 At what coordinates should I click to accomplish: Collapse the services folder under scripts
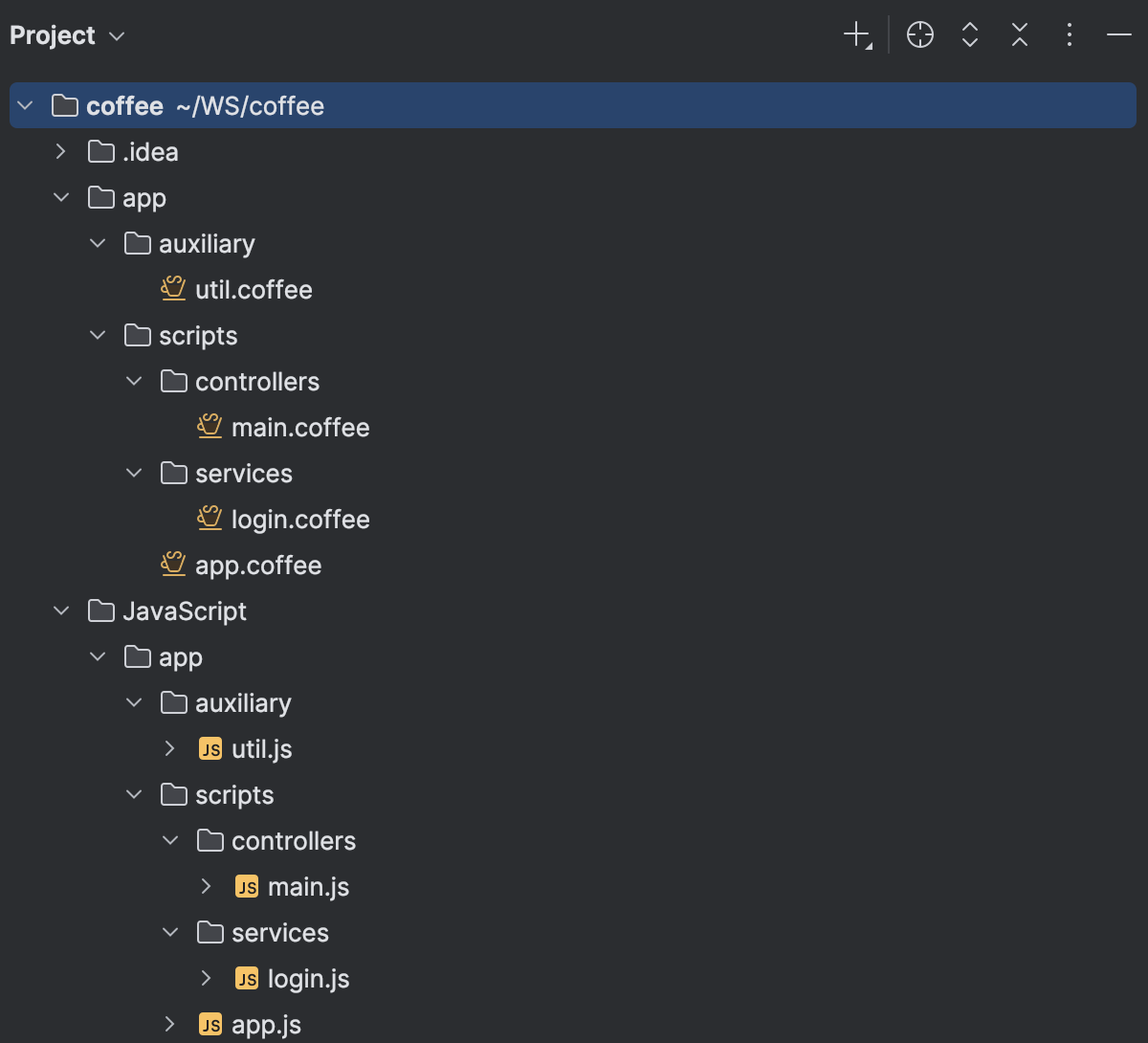point(134,473)
